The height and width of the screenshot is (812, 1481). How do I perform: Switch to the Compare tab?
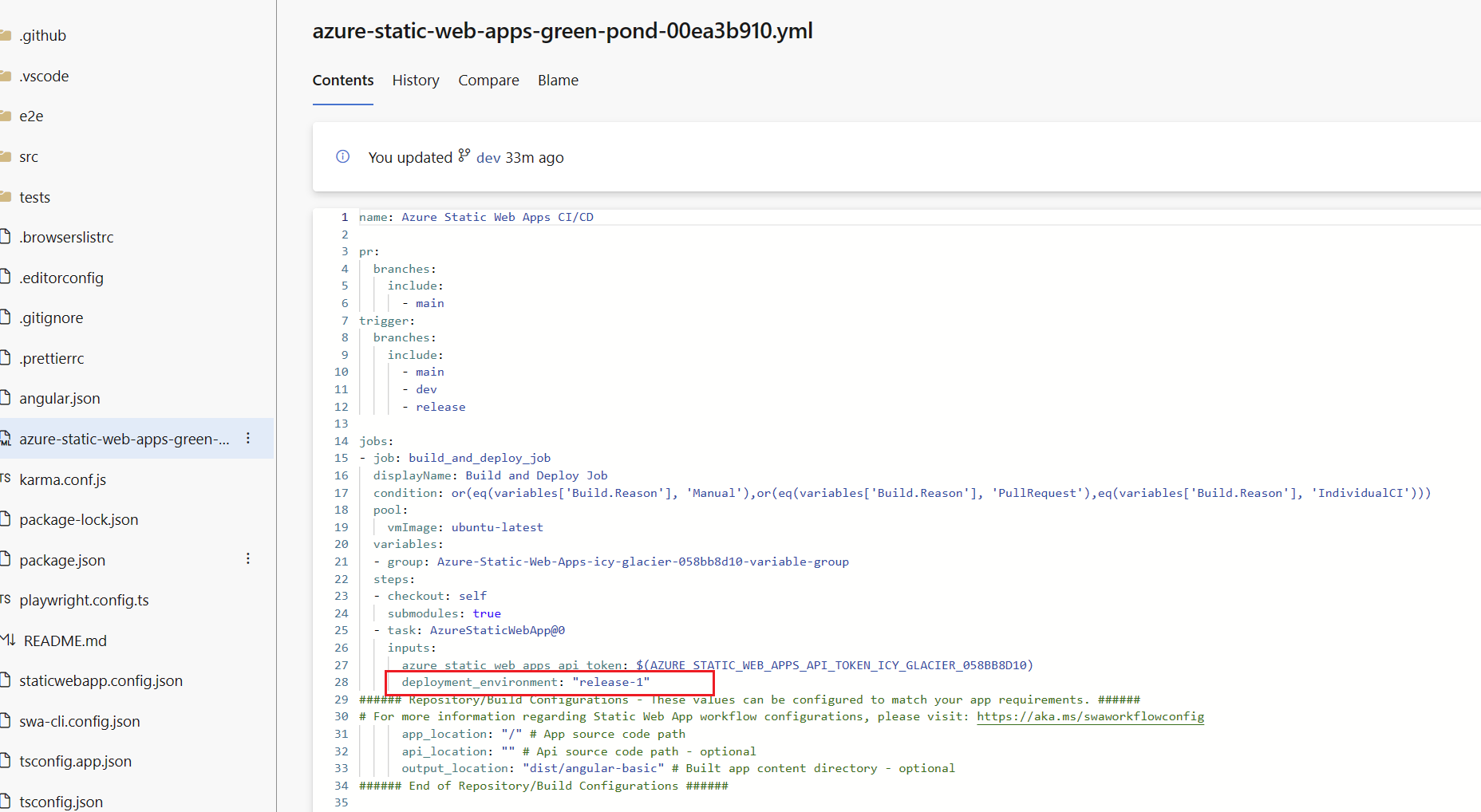[488, 81]
